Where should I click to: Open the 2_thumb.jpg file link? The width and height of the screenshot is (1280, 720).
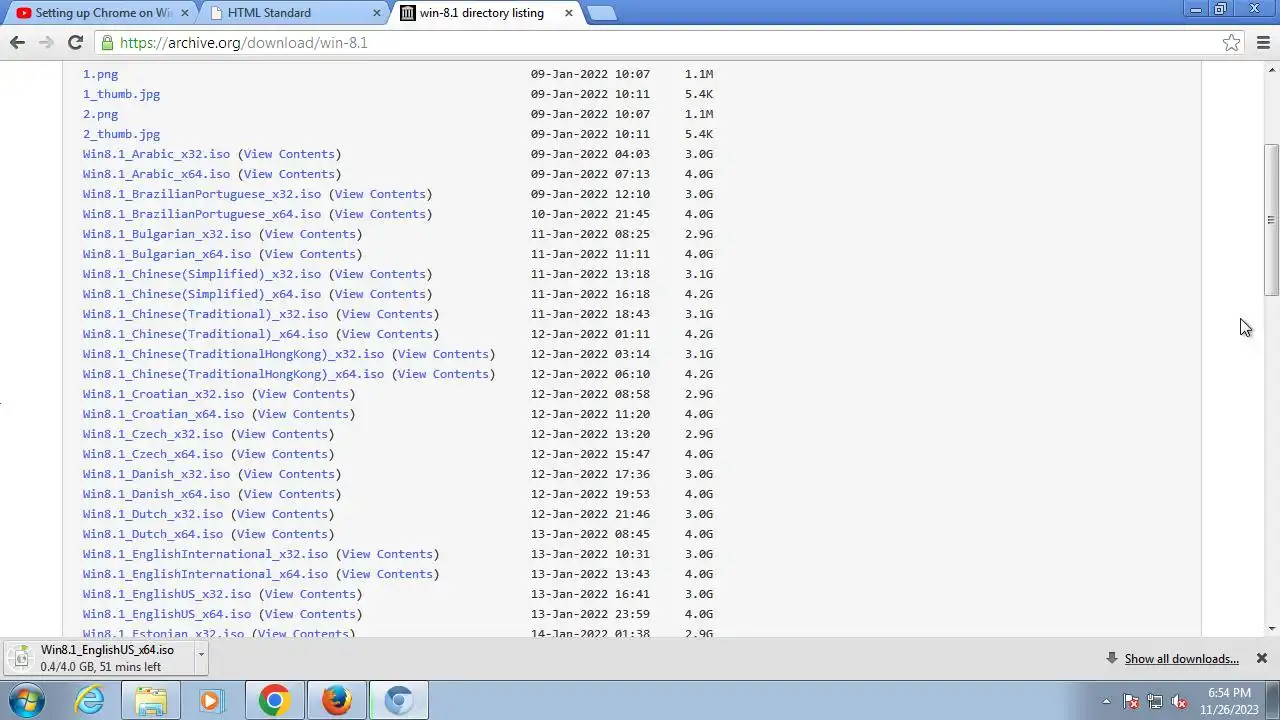(121, 134)
